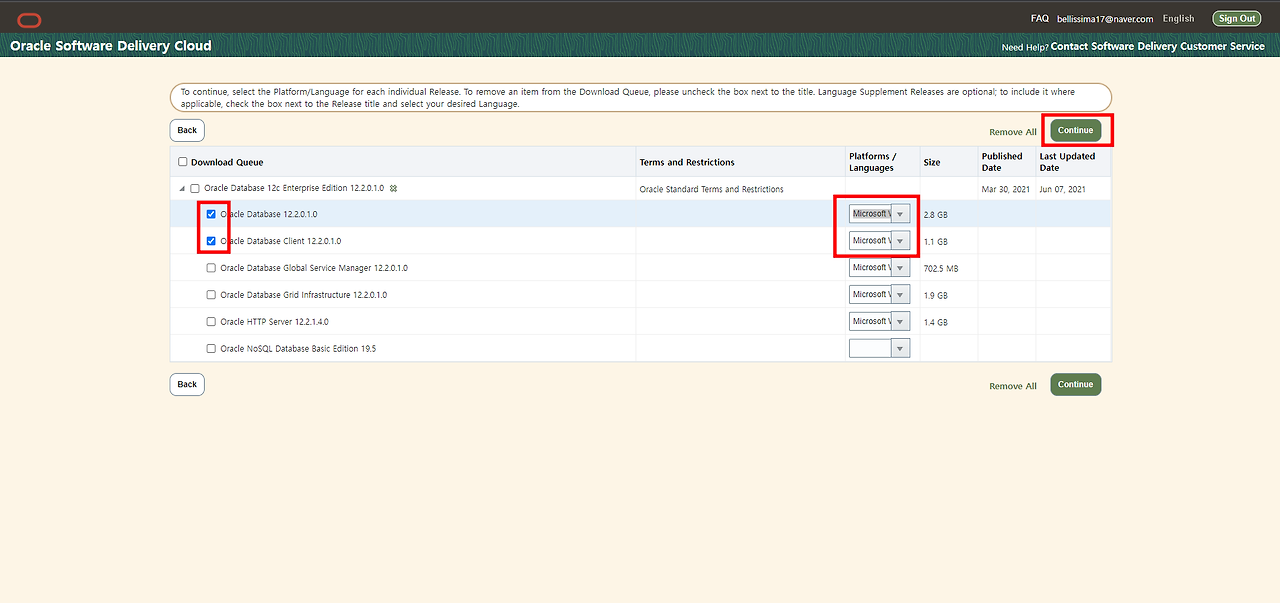The width and height of the screenshot is (1280, 603).
Task: Remove Oracle Database 12c Enterprise Edition with x icon
Action: 393,188
